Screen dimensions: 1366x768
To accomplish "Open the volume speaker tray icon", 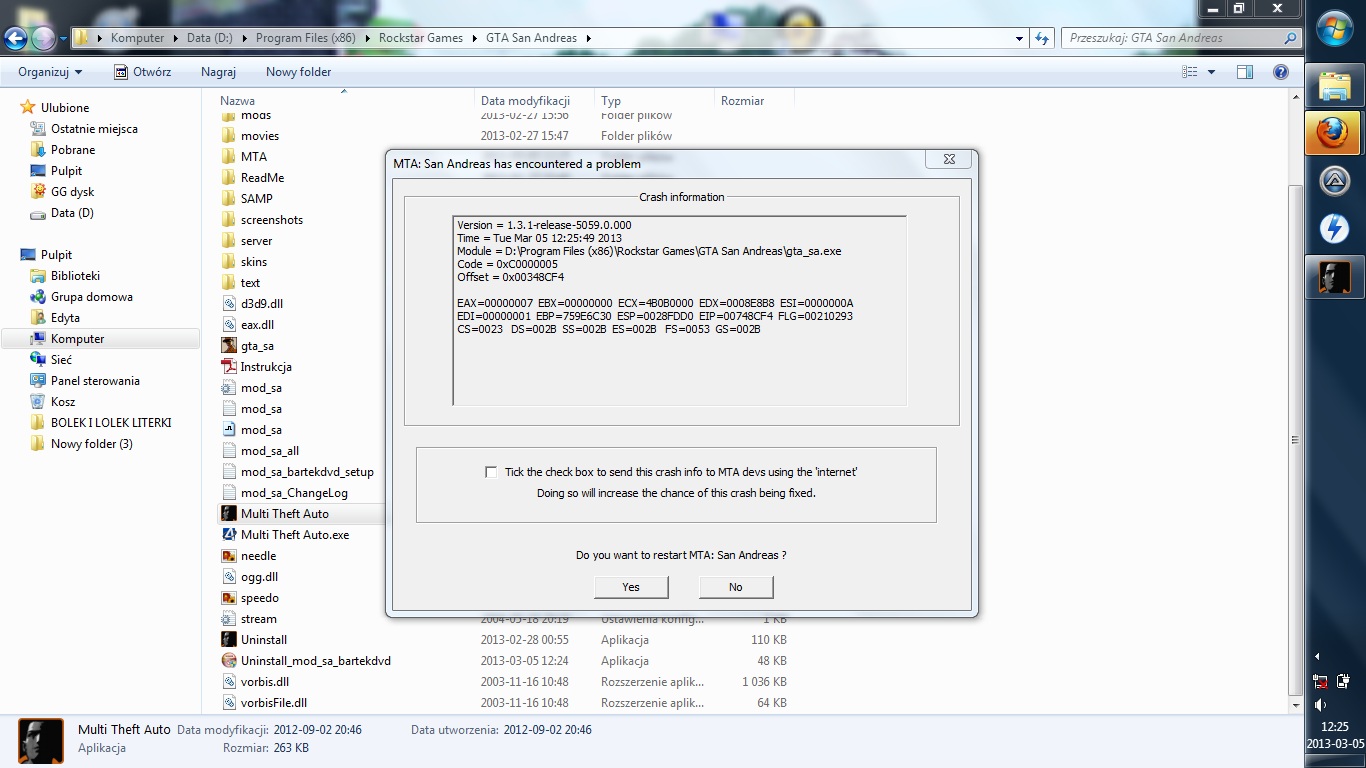I will point(1321,705).
